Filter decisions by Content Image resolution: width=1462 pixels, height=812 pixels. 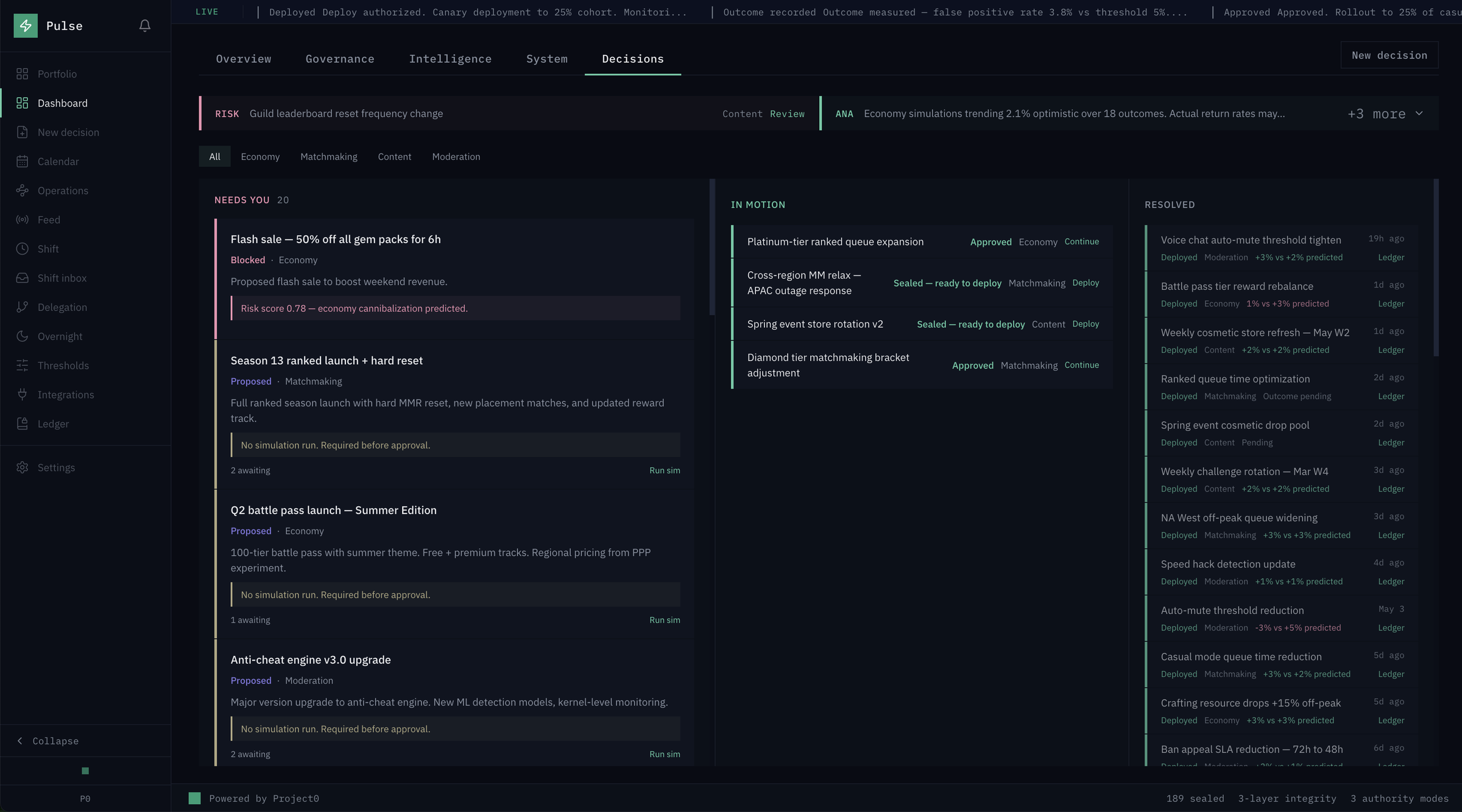click(x=395, y=157)
